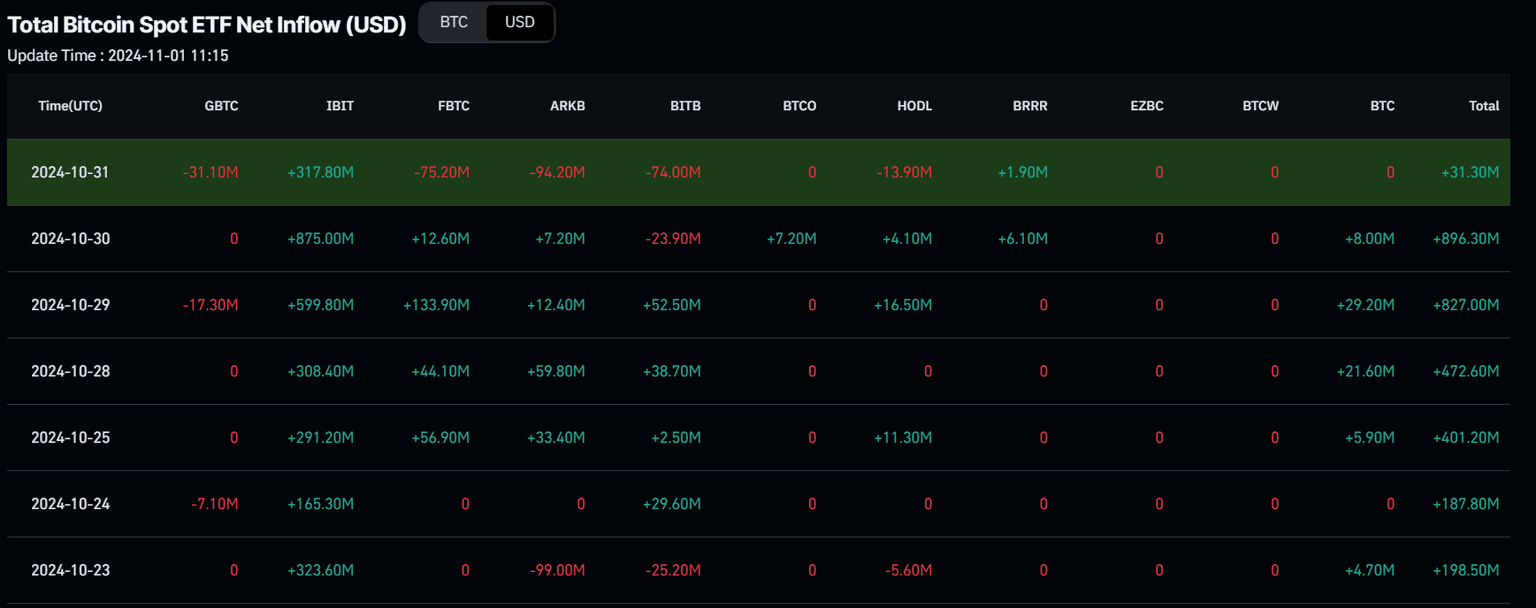Click the Total Bitcoin Spot ETF title
Image resolution: width=1536 pixels, height=608 pixels.
tap(206, 26)
